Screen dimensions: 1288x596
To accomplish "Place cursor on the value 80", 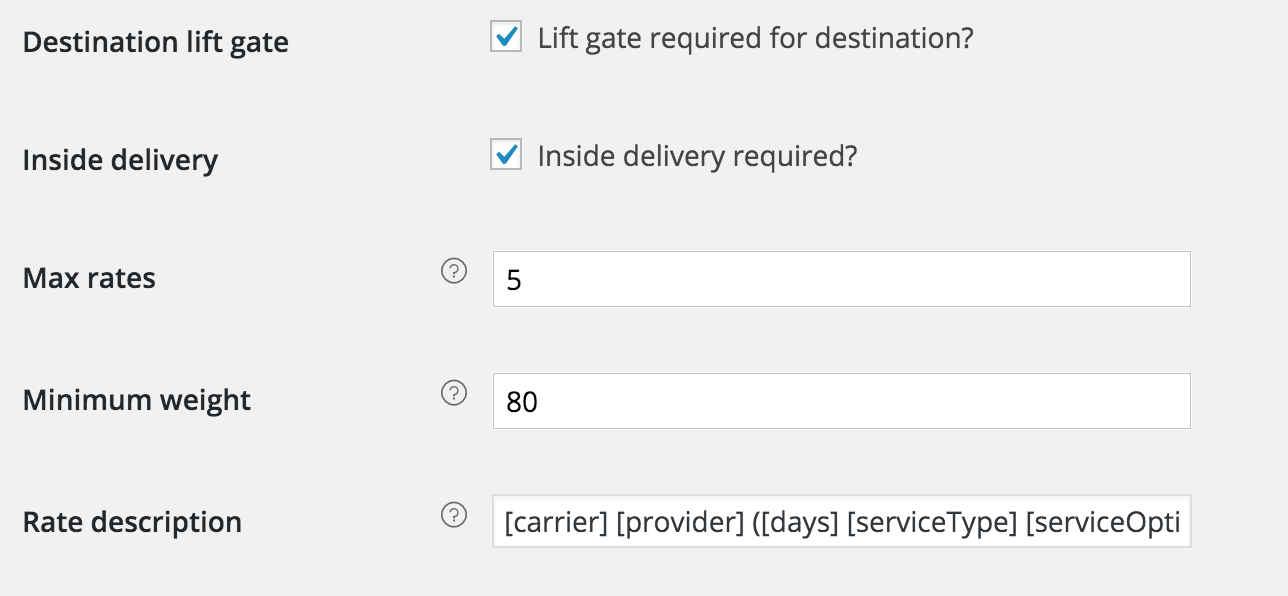I will pyautogui.click(x=522, y=402).
